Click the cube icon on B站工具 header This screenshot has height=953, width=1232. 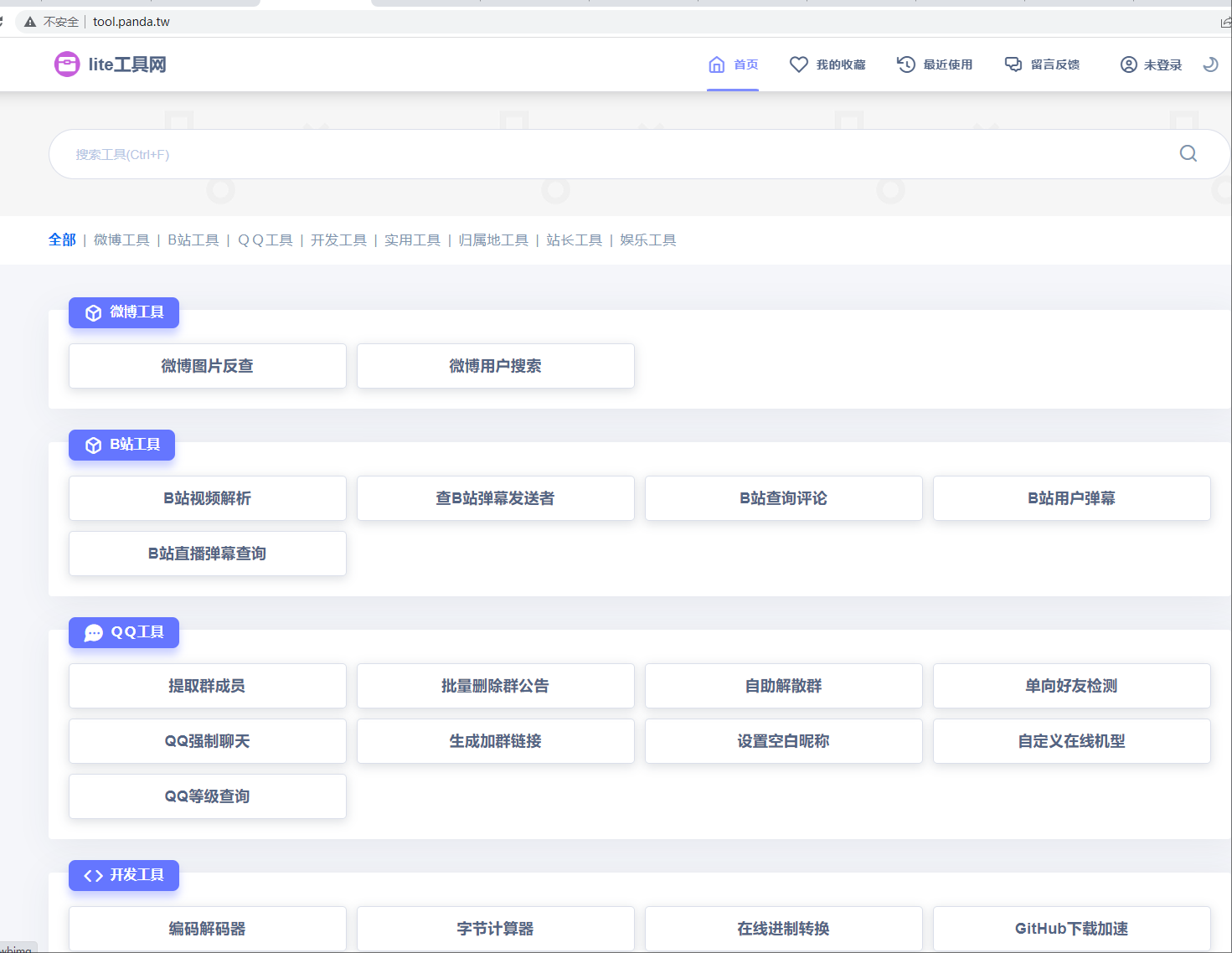click(x=94, y=446)
